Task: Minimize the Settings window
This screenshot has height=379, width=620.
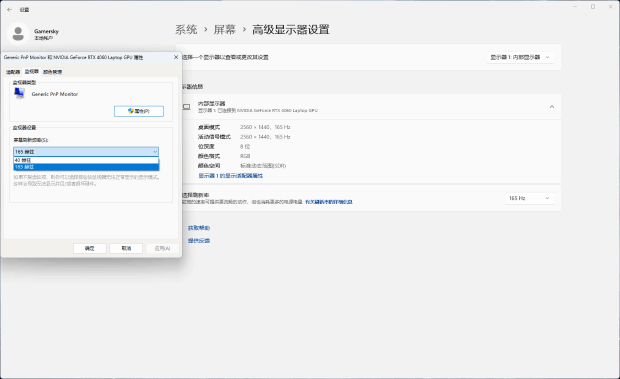Action: coord(575,7)
